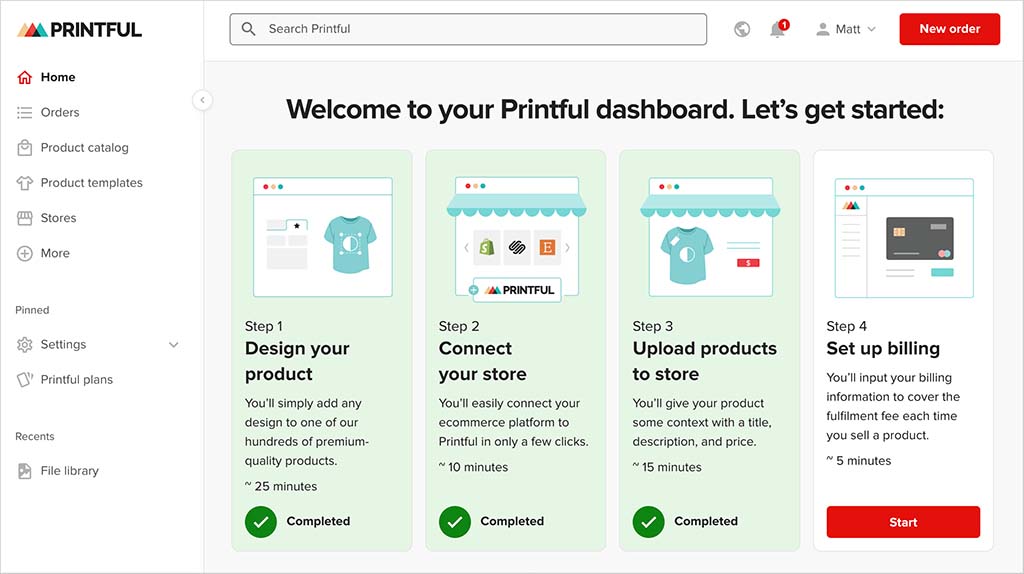The height and width of the screenshot is (574, 1024).
Task: Click the Set up billing heading
Action: coord(883,349)
